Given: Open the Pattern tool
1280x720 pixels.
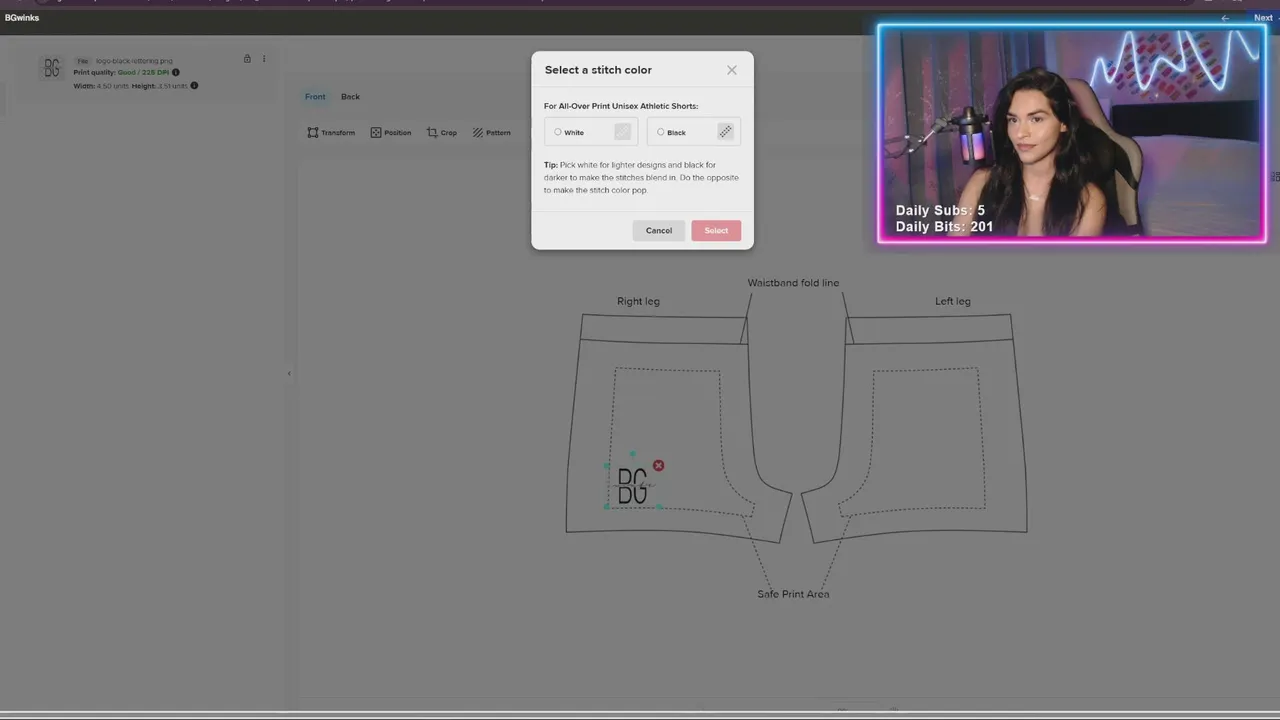Looking at the screenshot, I should [x=492, y=132].
